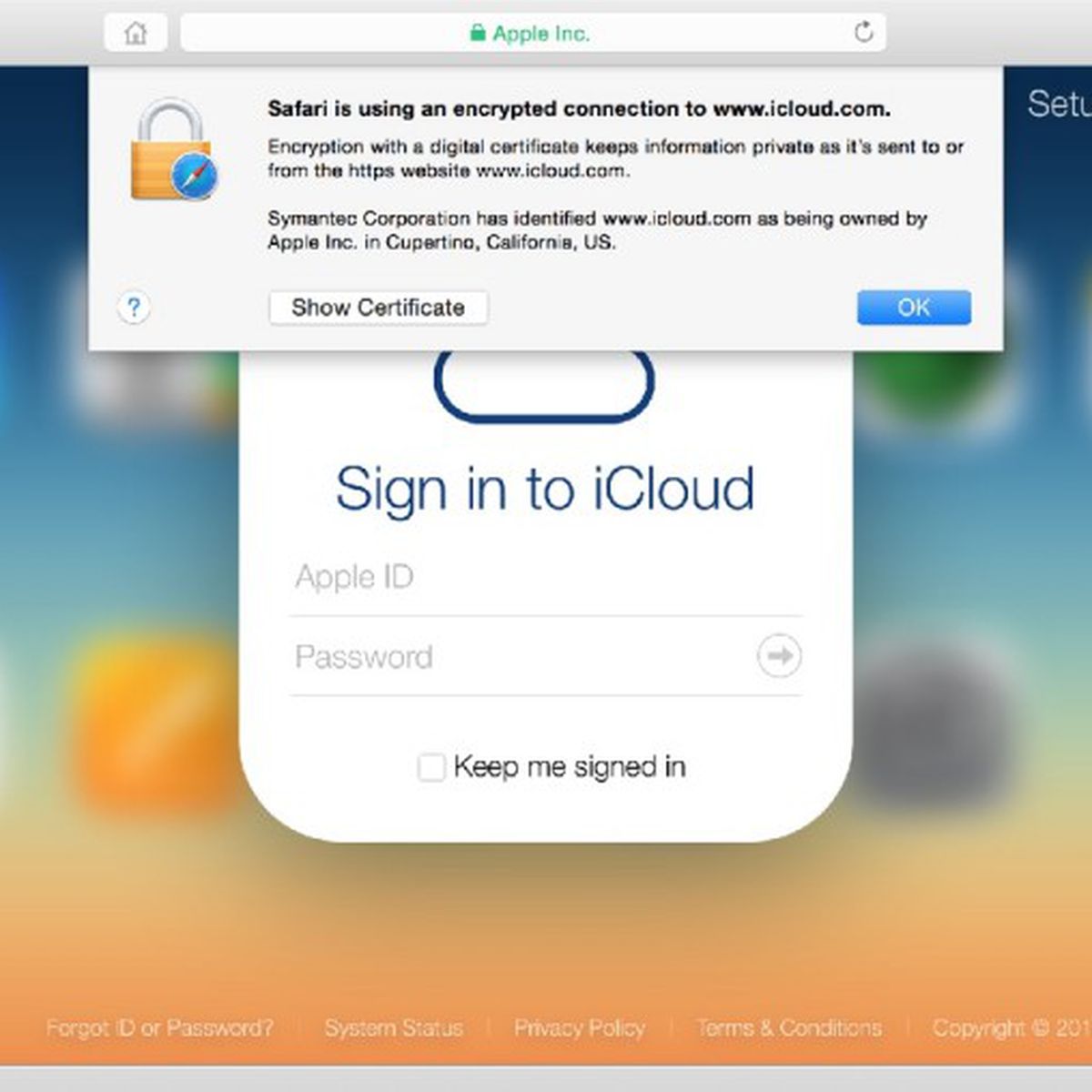
Task: Go to Safari's home page icon
Action: tap(136, 34)
